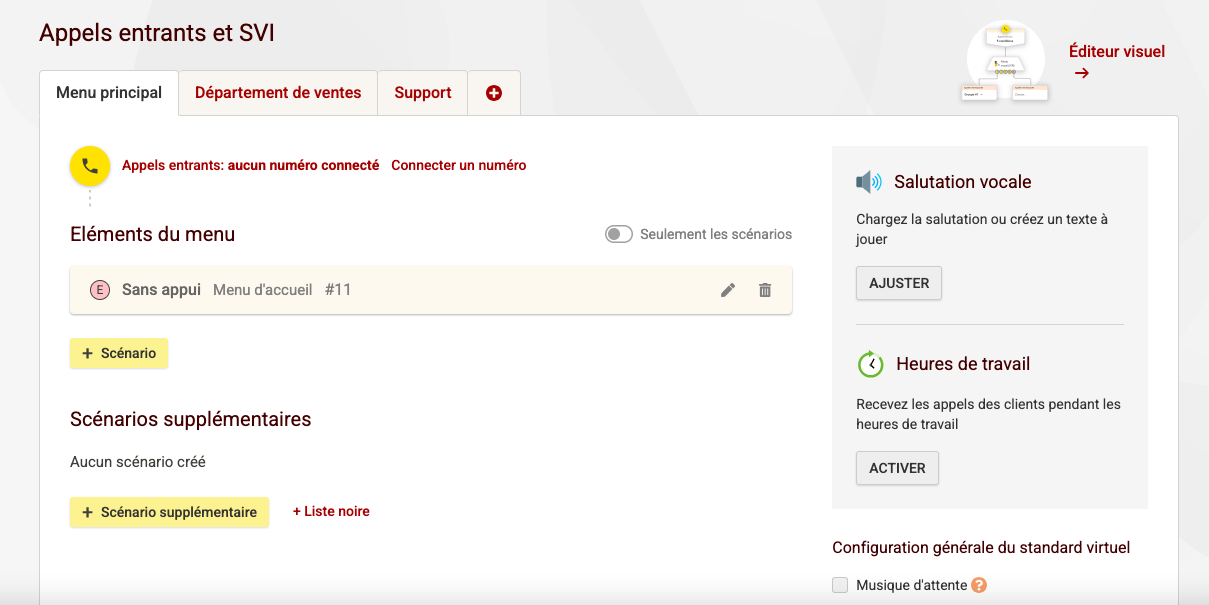Switch to Département de ventes tab
The height and width of the screenshot is (605, 1209).
click(x=278, y=93)
